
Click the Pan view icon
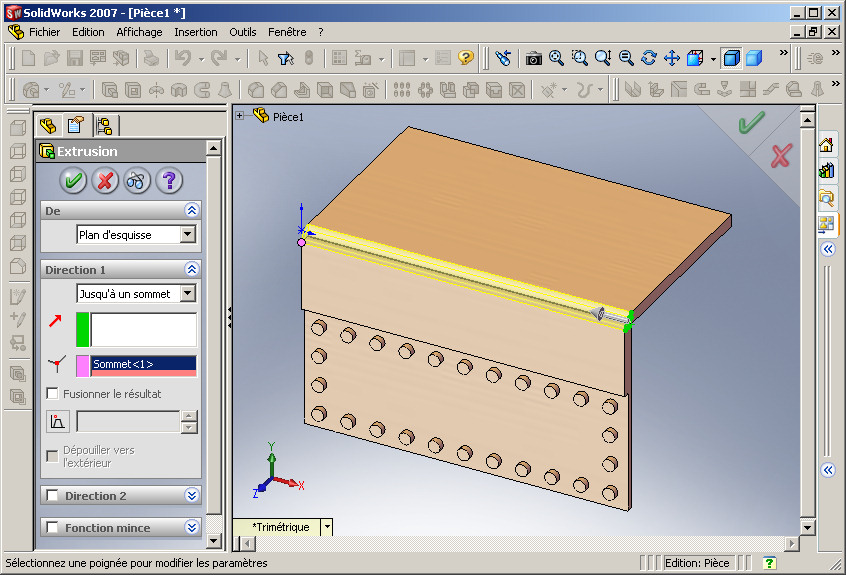pyautogui.click(x=672, y=58)
